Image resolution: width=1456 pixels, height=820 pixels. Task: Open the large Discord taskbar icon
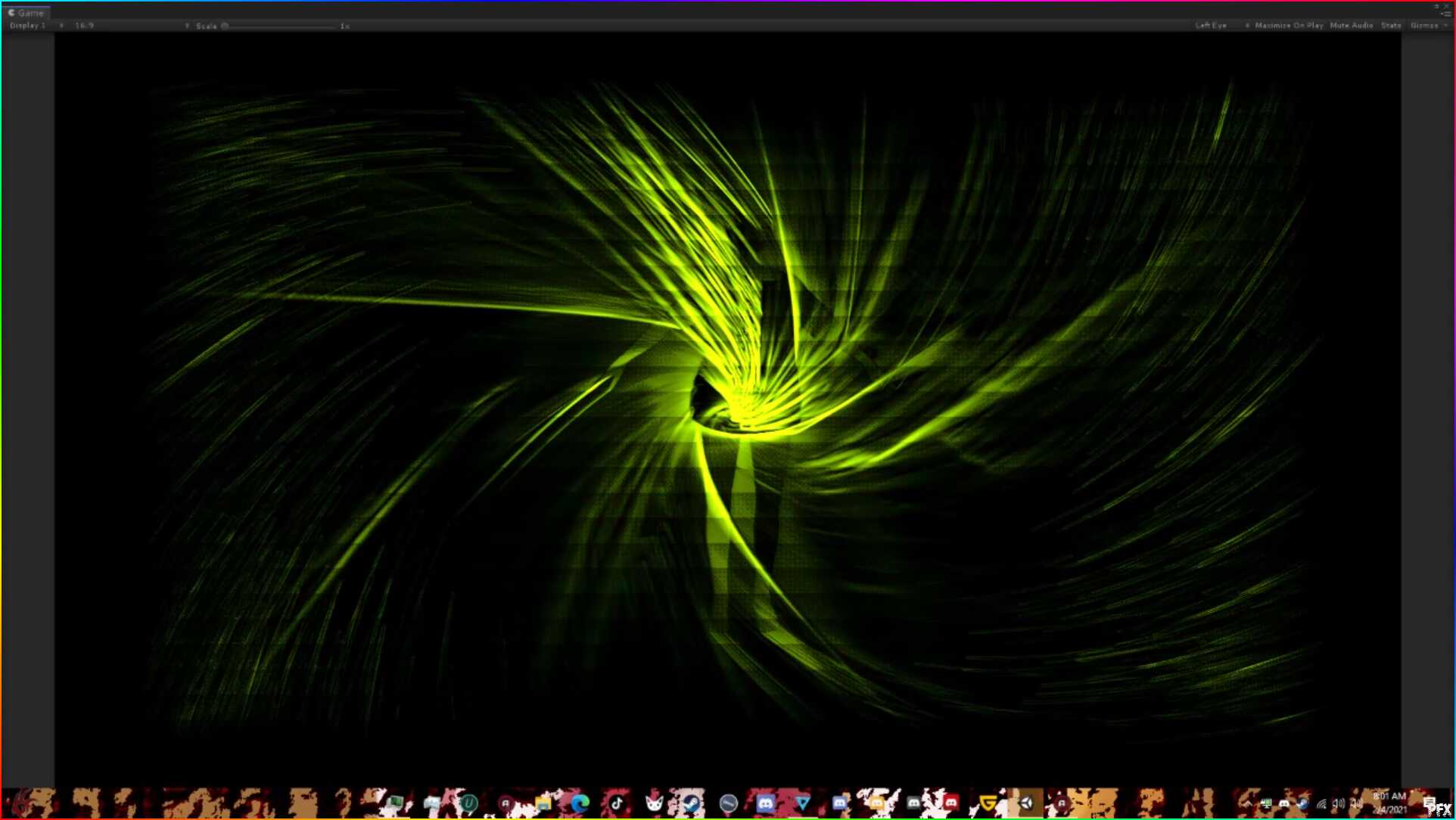click(765, 803)
